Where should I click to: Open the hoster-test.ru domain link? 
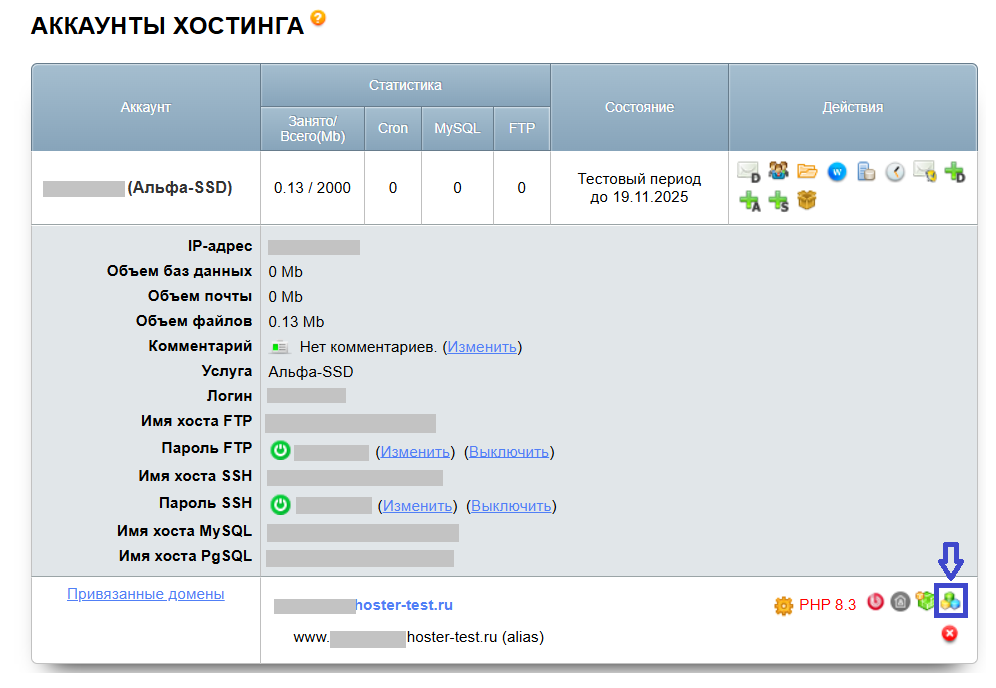[x=406, y=605]
